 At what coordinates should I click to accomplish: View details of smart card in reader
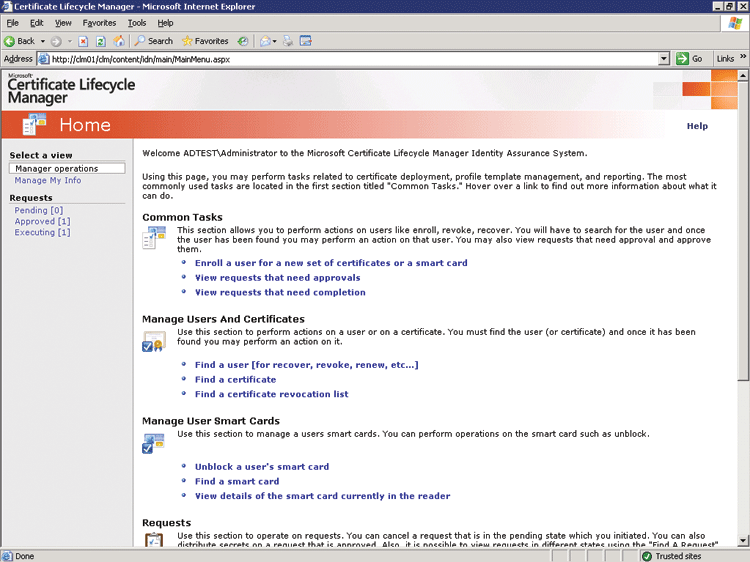[322, 496]
